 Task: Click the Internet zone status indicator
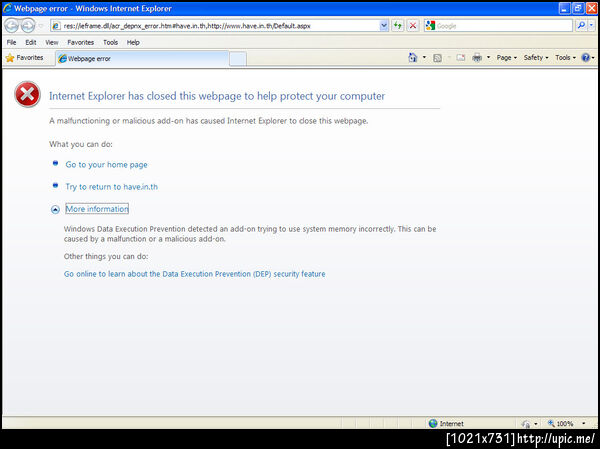(446, 423)
